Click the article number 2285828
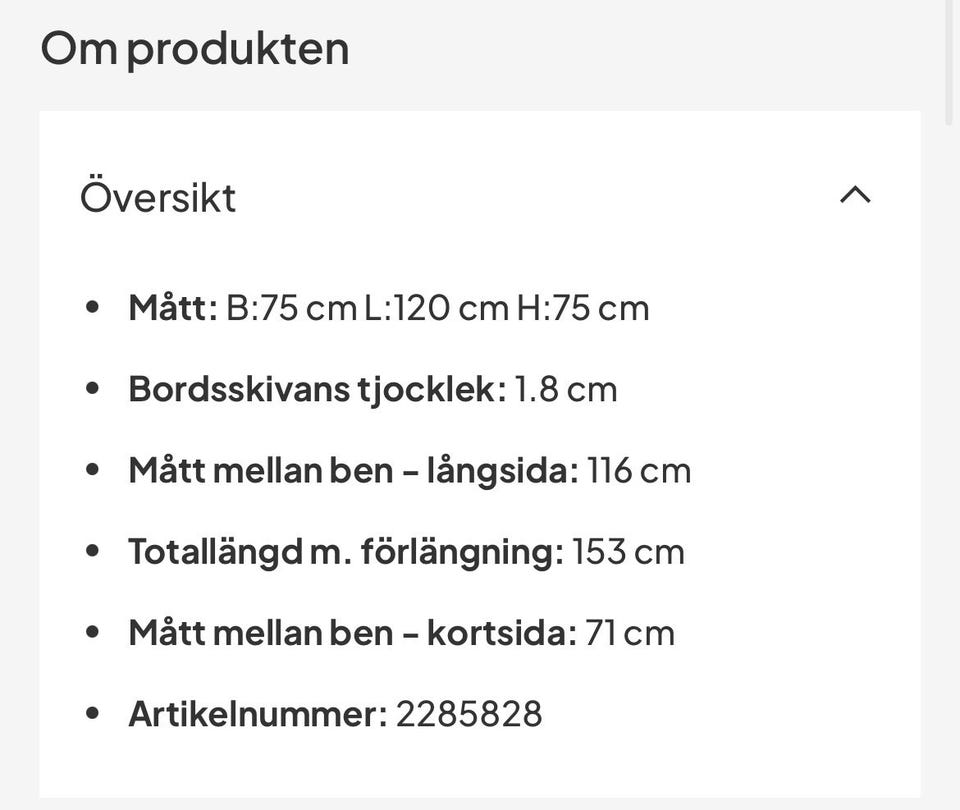Viewport: 960px width, 810px height. pos(470,713)
